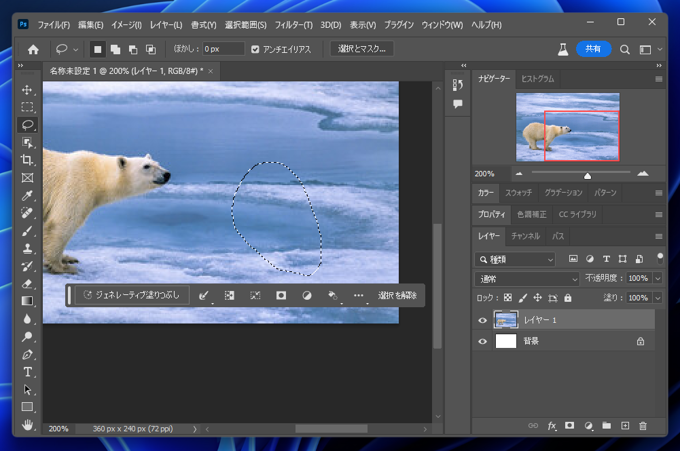680x451 pixels.
Task: Toggle the アンチエイリアス checkbox
Action: coord(255,48)
